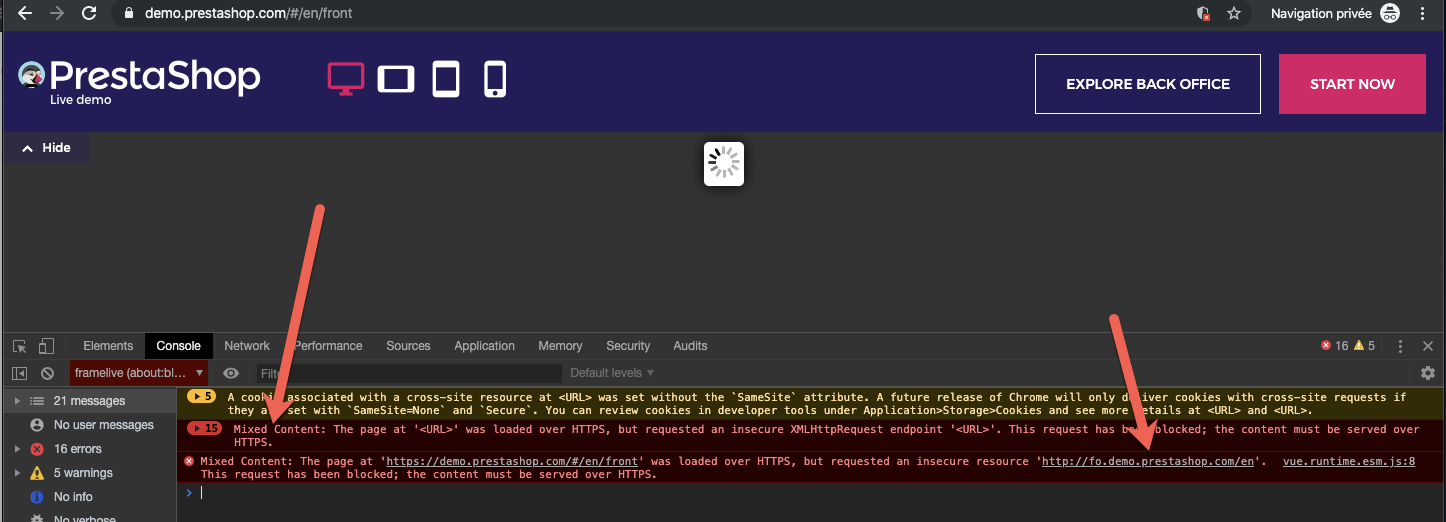Screen dimensions: 1446x522
Task: Switch to the Performance tab
Action: pyautogui.click(x=329, y=346)
